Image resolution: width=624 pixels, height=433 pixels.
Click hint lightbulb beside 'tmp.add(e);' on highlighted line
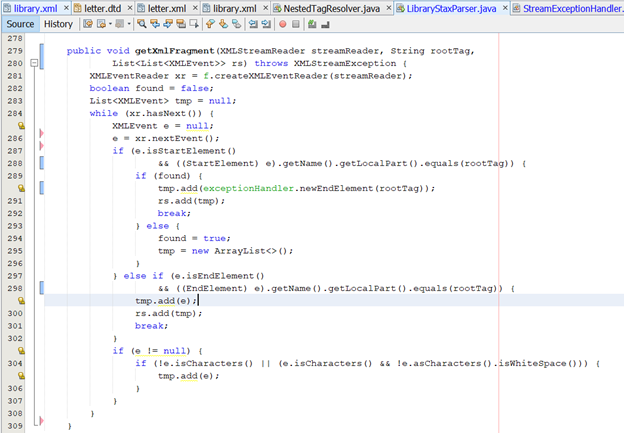[21, 301]
